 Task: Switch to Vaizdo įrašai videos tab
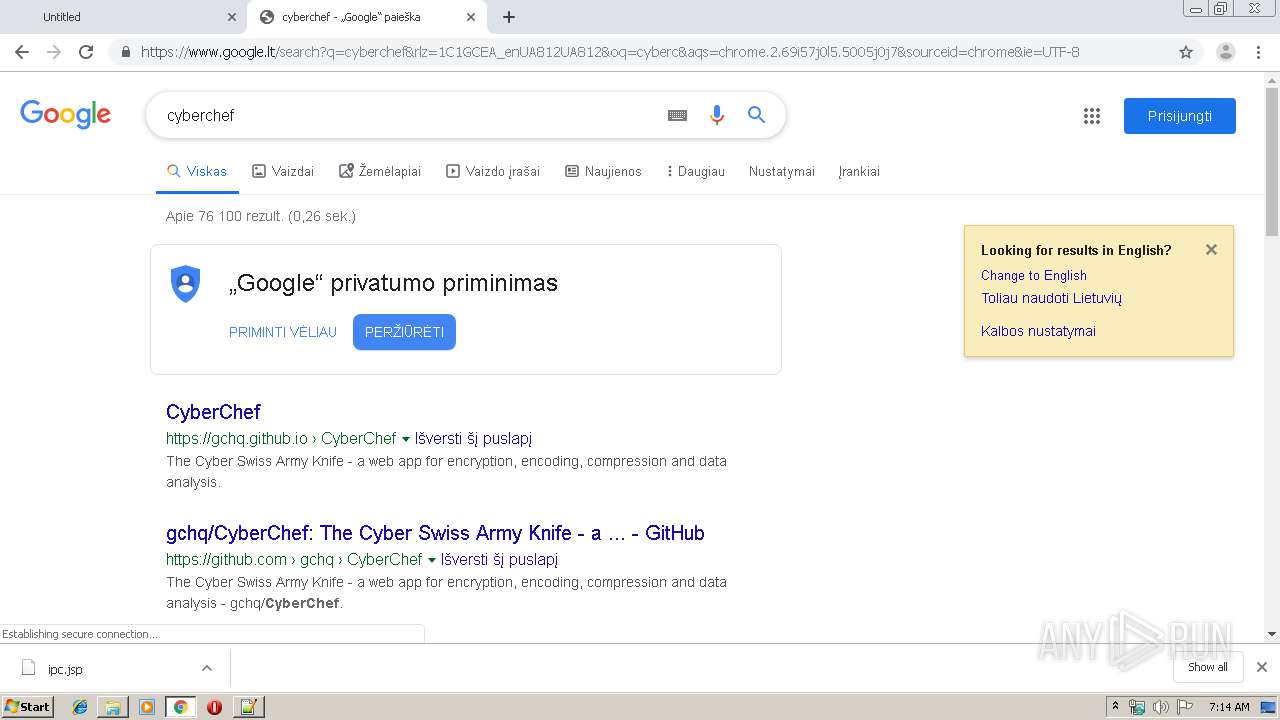tap(493, 171)
